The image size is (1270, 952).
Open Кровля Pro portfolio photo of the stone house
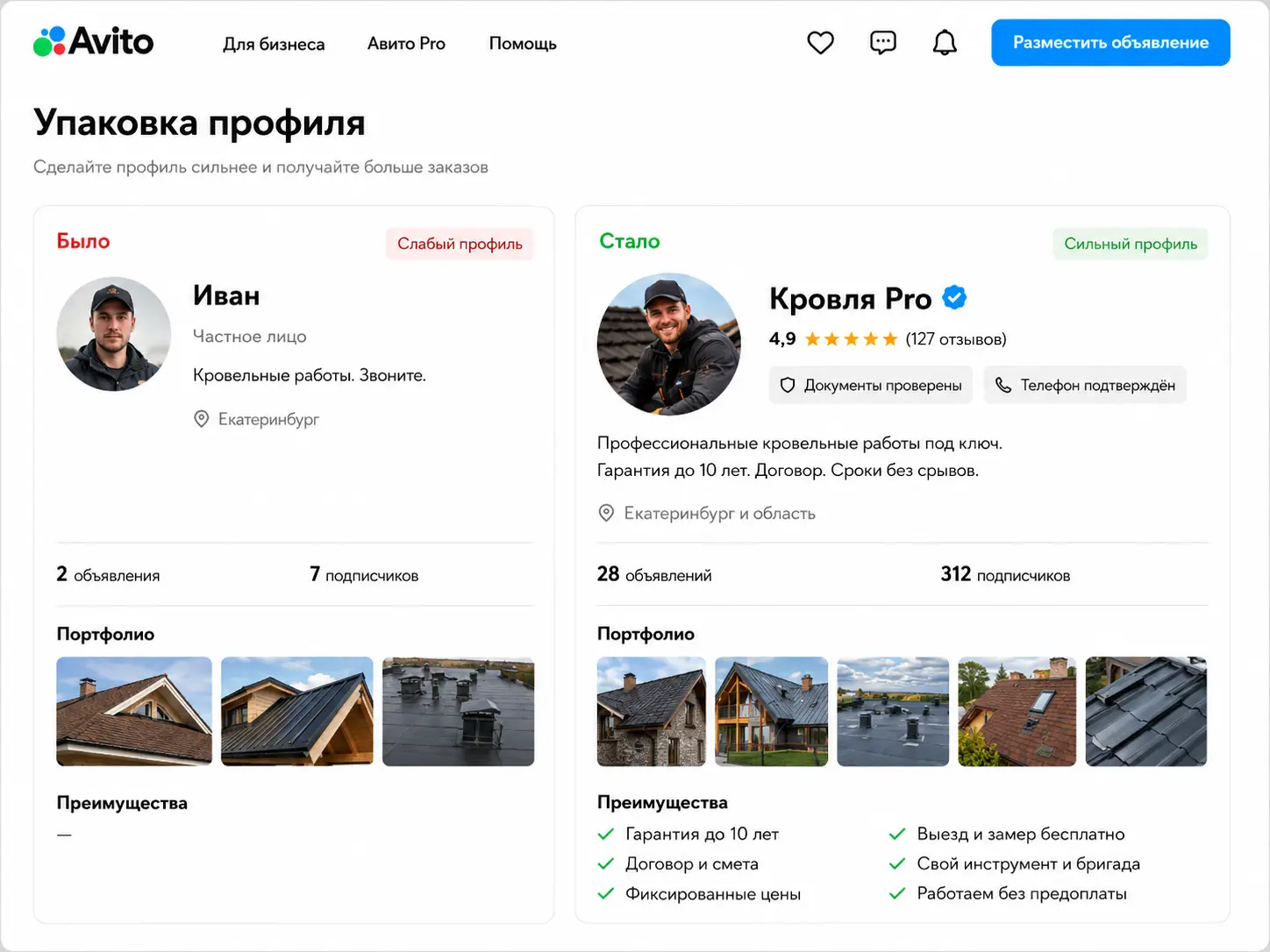click(651, 712)
